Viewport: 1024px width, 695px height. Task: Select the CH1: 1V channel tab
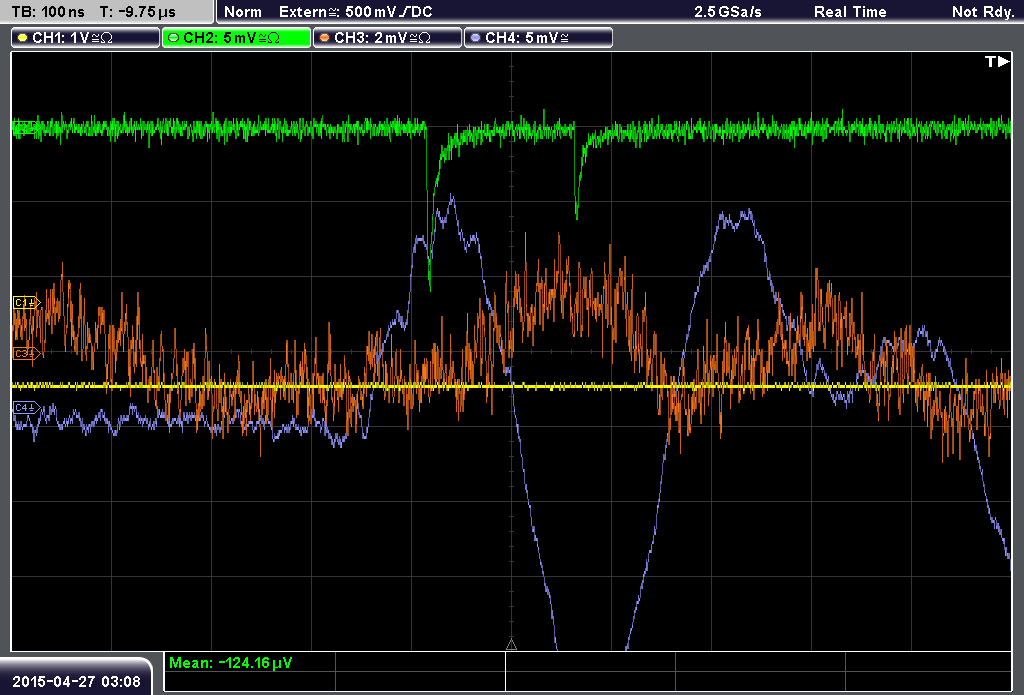pos(86,38)
